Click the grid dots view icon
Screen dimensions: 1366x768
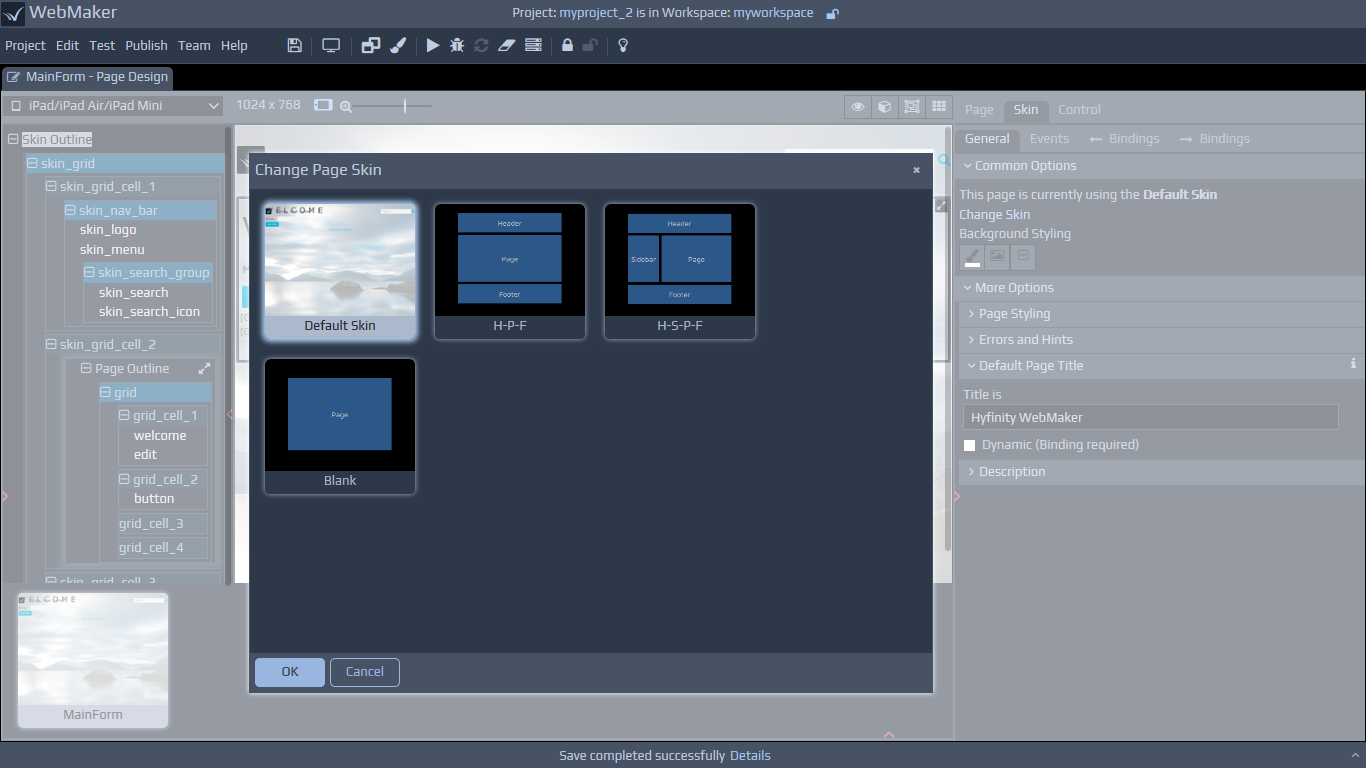[938, 106]
